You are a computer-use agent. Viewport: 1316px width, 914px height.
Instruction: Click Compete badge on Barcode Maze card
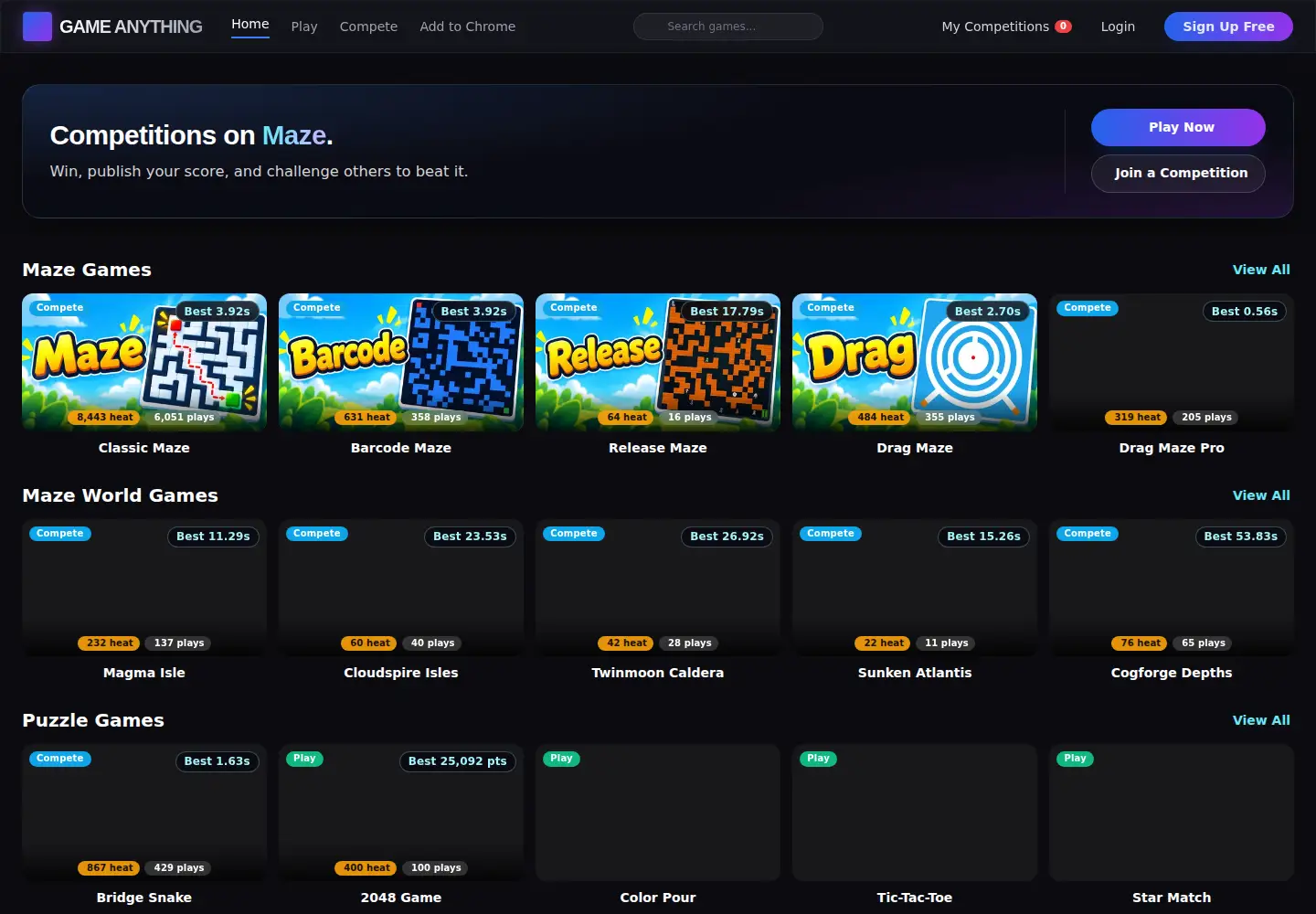point(316,308)
